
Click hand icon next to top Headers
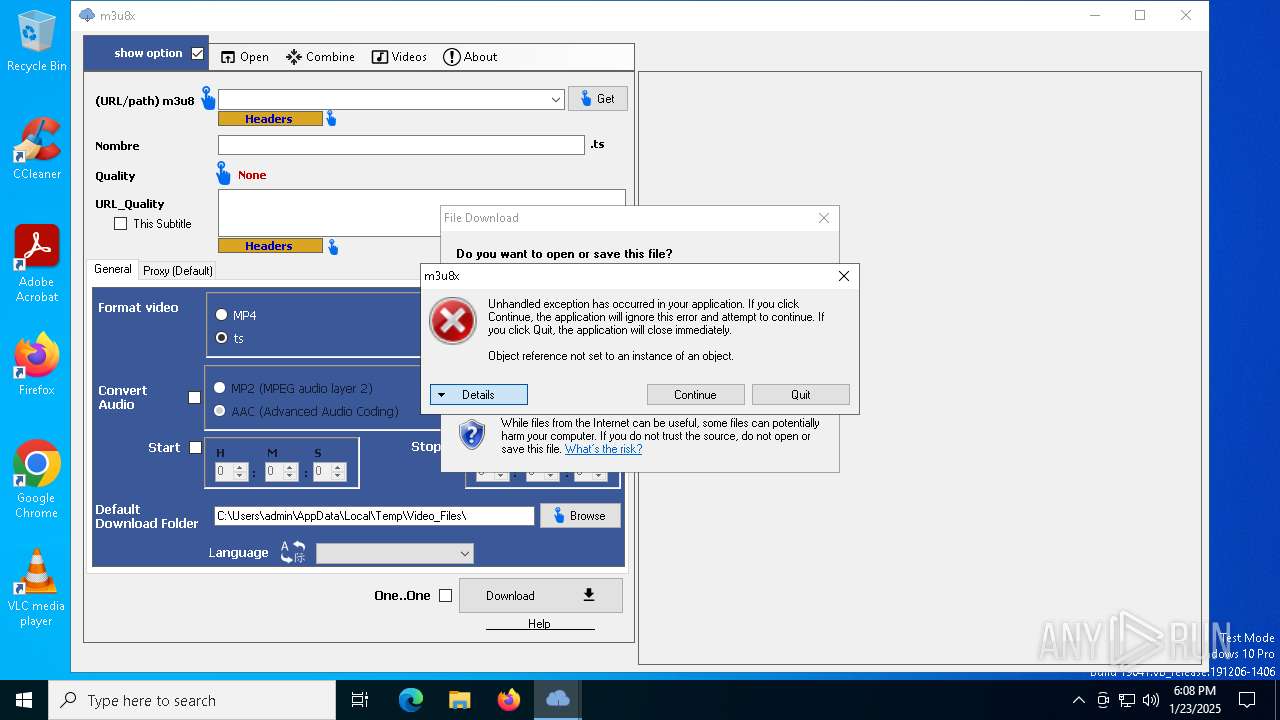[331, 119]
